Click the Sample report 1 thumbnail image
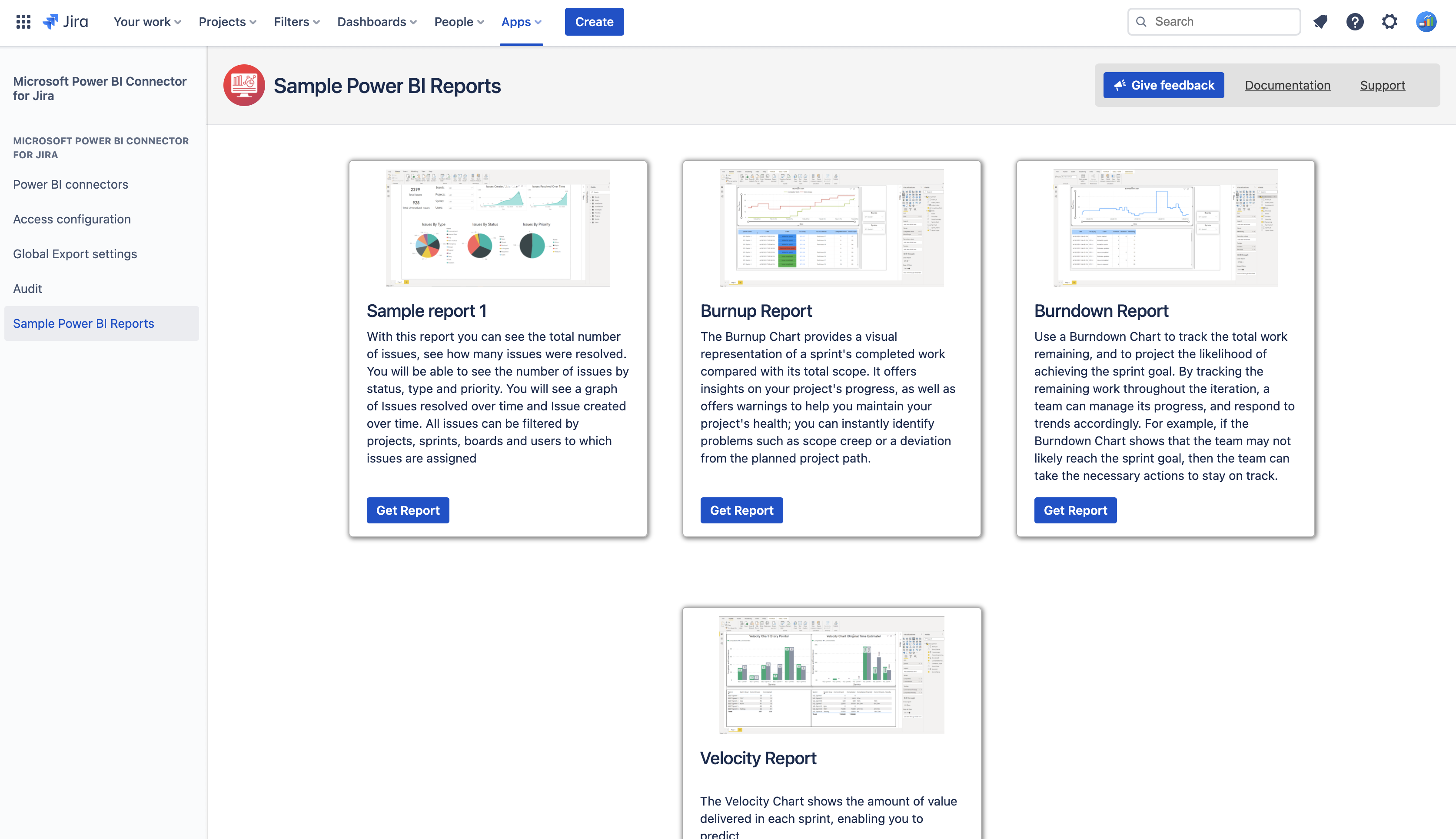Image resolution: width=1456 pixels, height=839 pixels. (497, 228)
